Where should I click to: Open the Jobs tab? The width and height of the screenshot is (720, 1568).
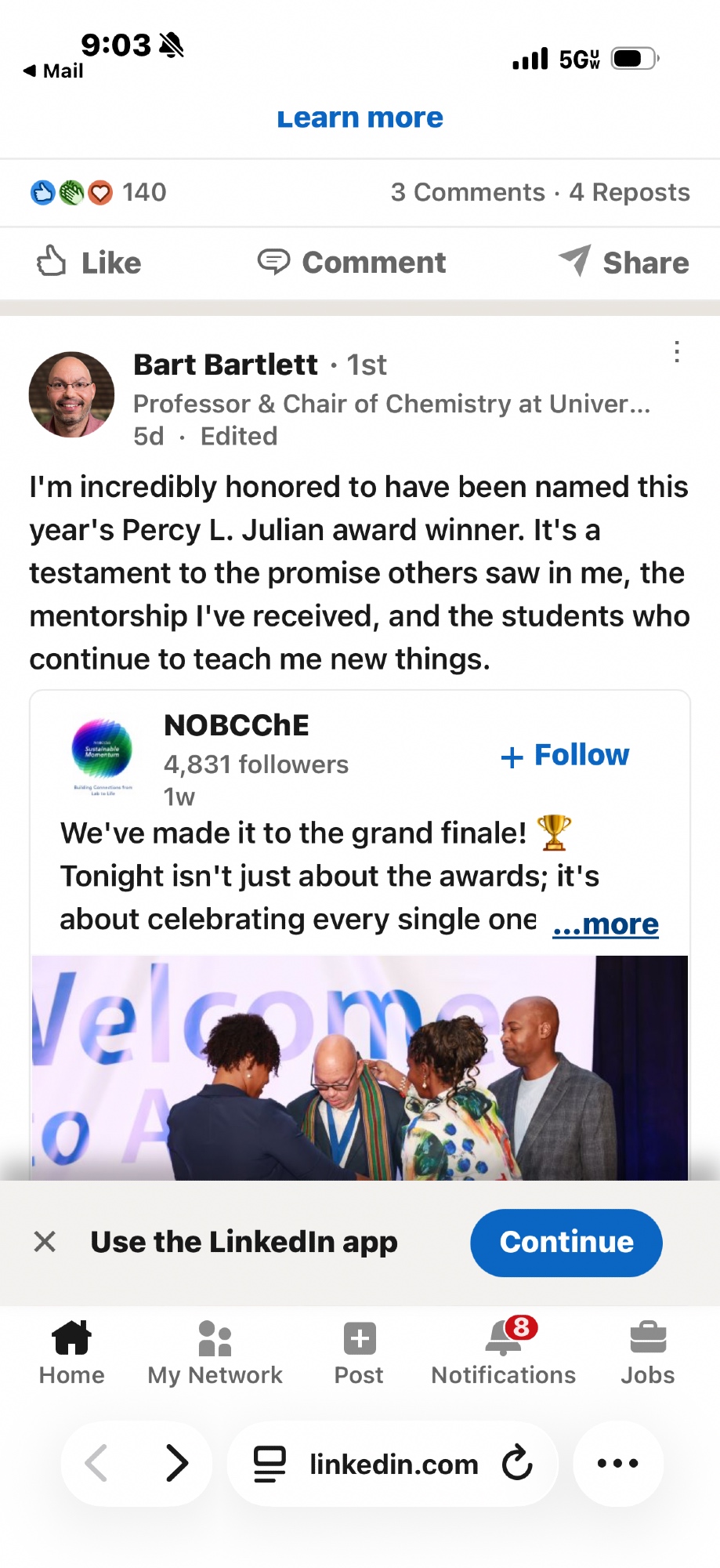[x=648, y=1352]
